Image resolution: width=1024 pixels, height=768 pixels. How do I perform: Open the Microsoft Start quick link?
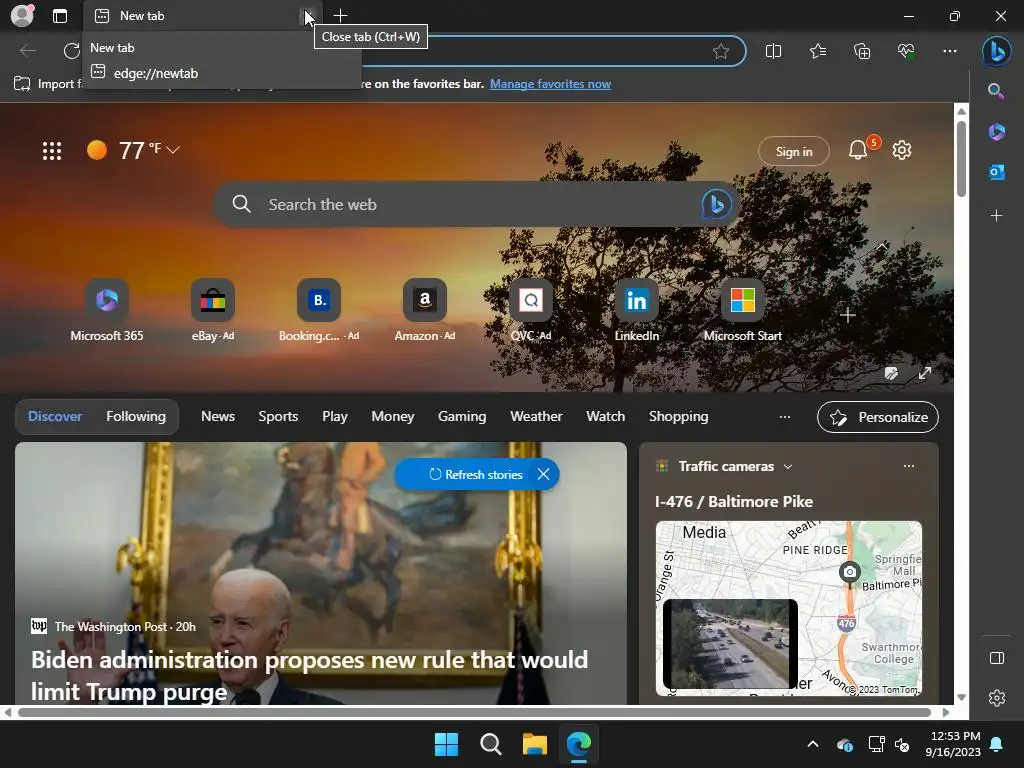(743, 311)
